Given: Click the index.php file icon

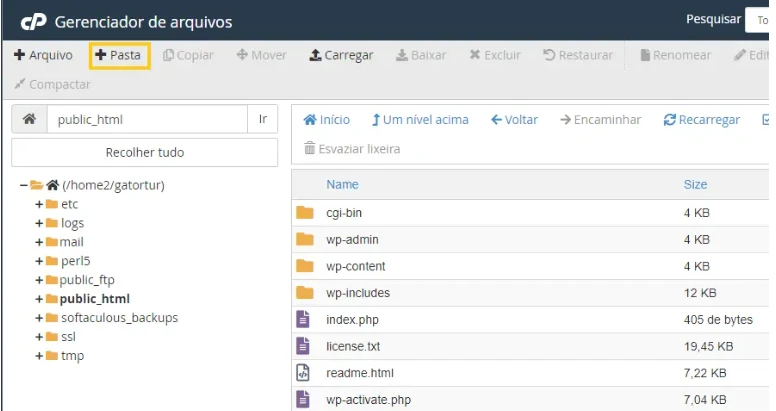Looking at the screenshot, I should (x=305, y=320).
